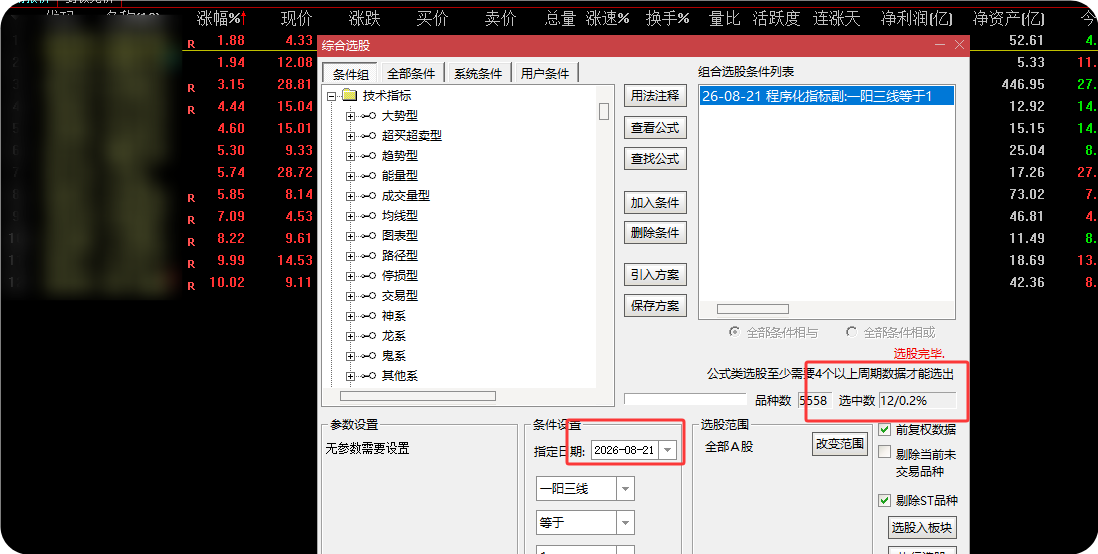This screenshot has height=554, width=1098.
Task: Expand the 大势型 tree node
Action: click(350, 116)
